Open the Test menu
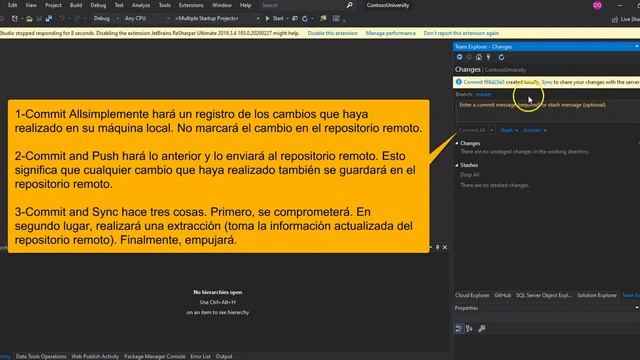The image size is (640, 360). coord(119,5)
